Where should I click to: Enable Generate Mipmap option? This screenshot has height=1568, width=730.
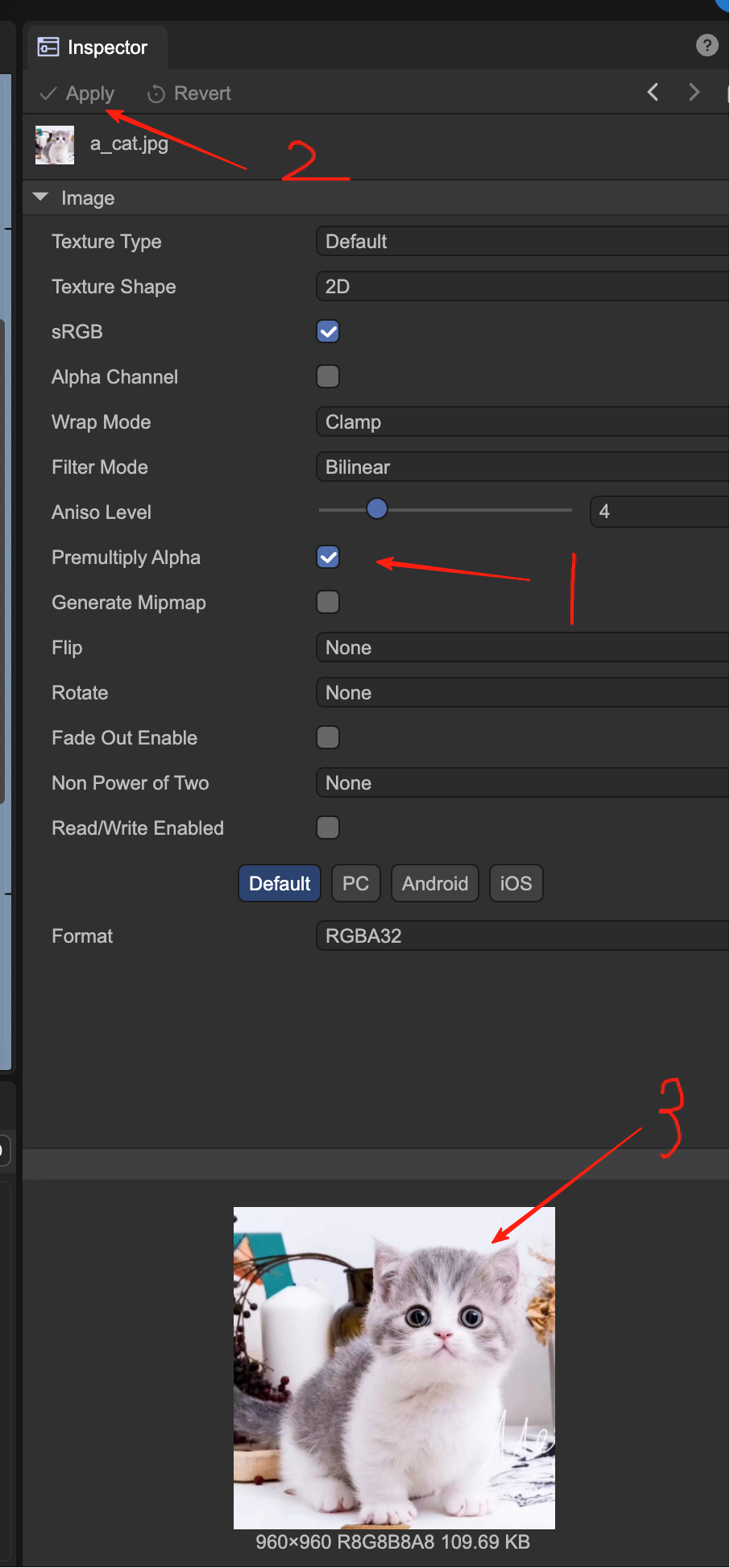point(328,603)
